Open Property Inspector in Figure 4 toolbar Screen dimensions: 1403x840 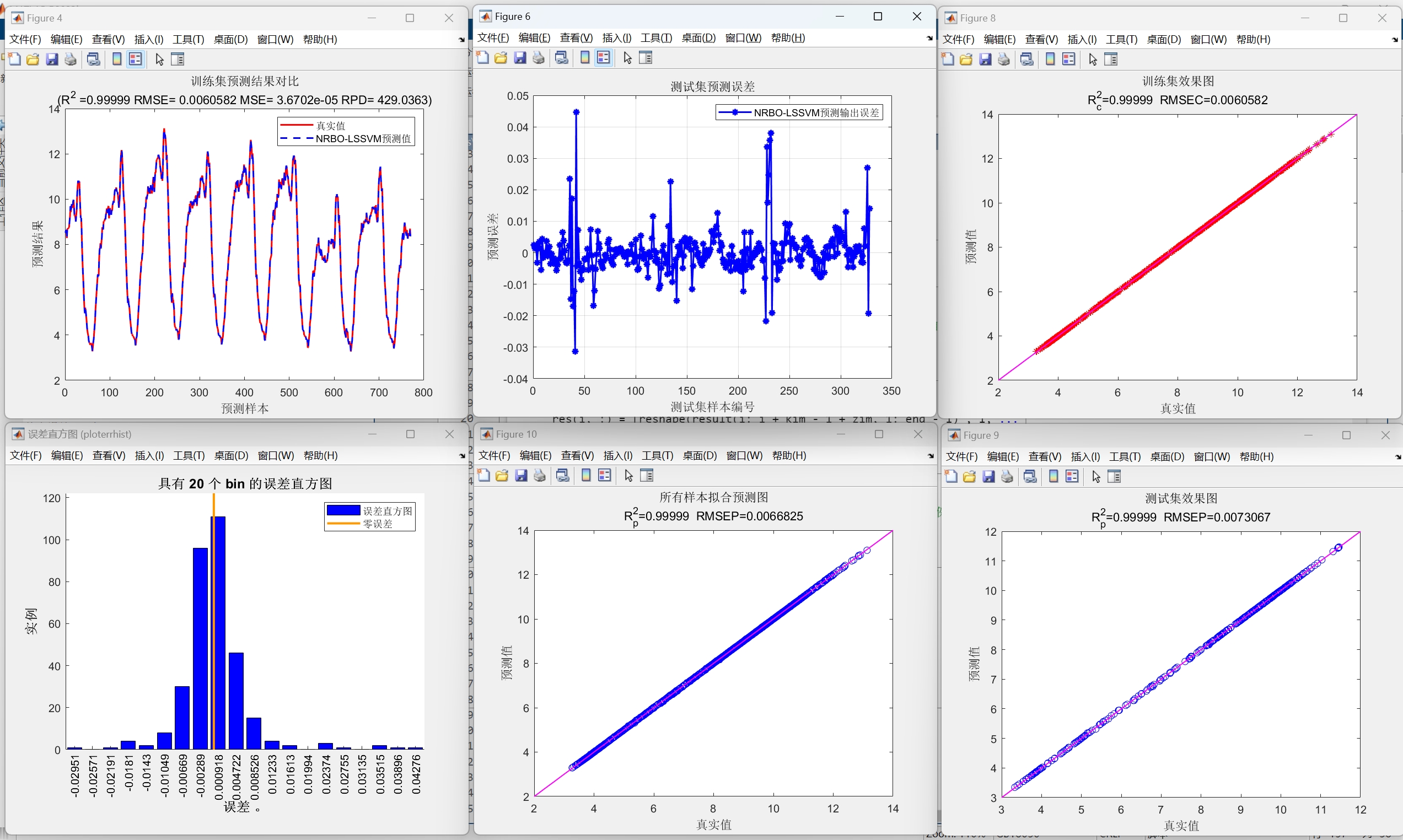[x=178, y=60]
